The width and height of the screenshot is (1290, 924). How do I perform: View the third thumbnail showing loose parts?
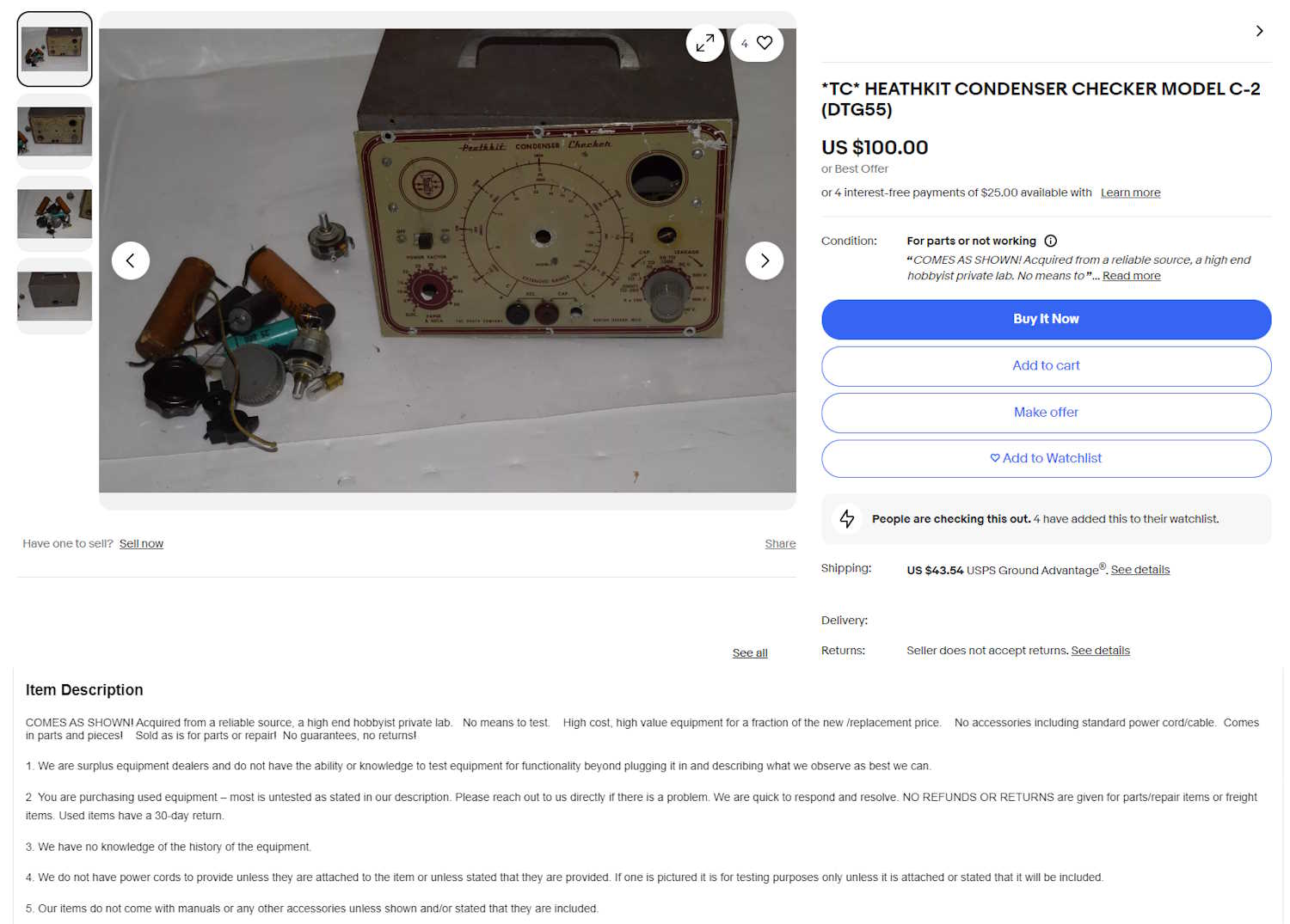point(55,213)
